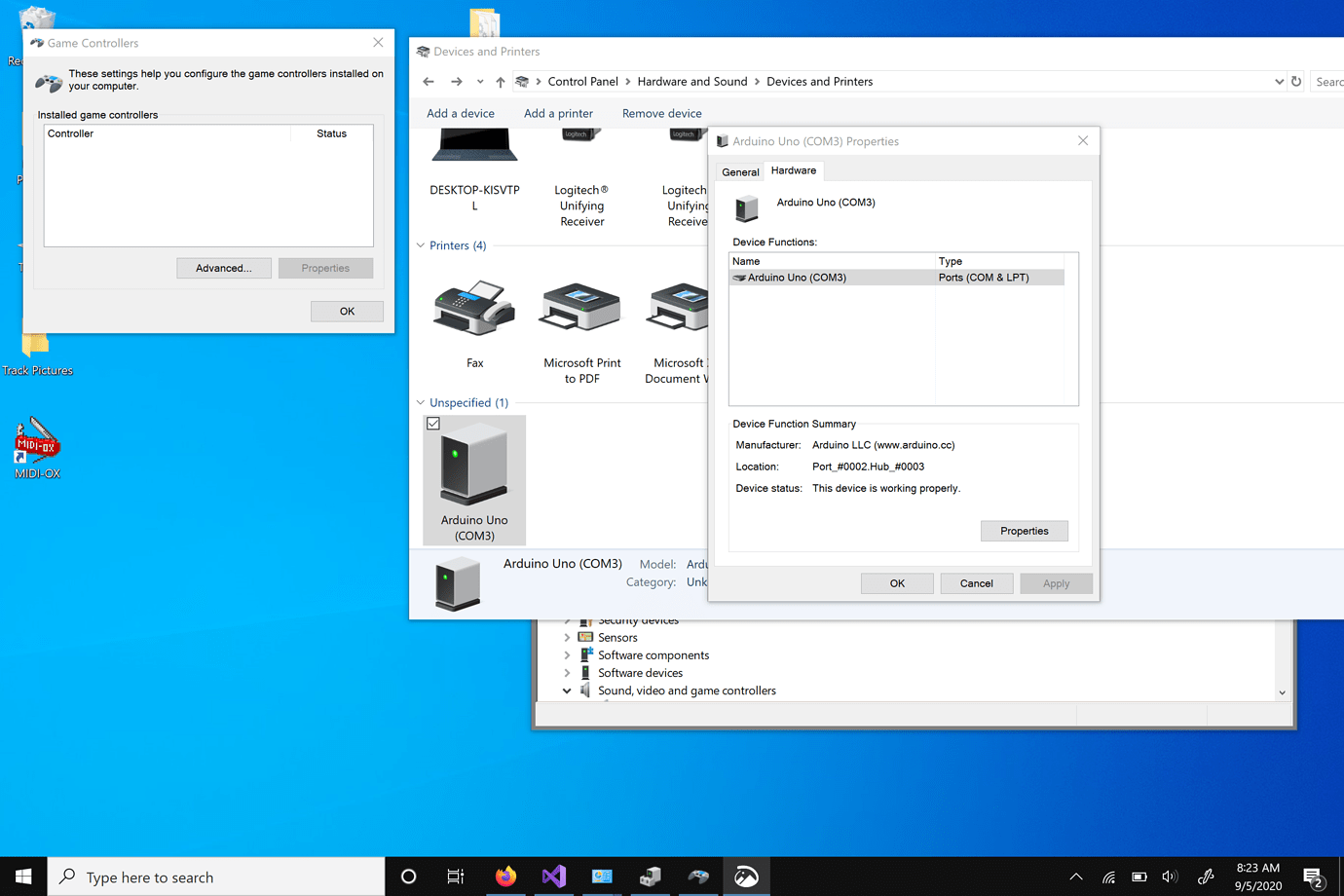Click Properties button in Device Function Summary
1344x896 pixels.
[1024, 531]
